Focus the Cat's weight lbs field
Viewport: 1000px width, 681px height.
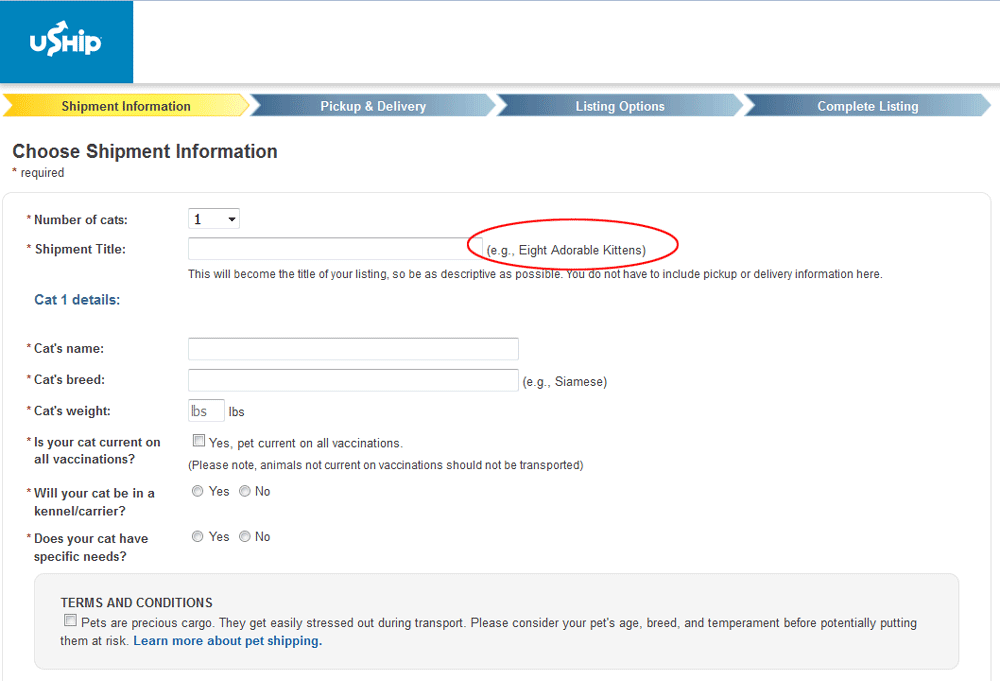tap(206, 411)
